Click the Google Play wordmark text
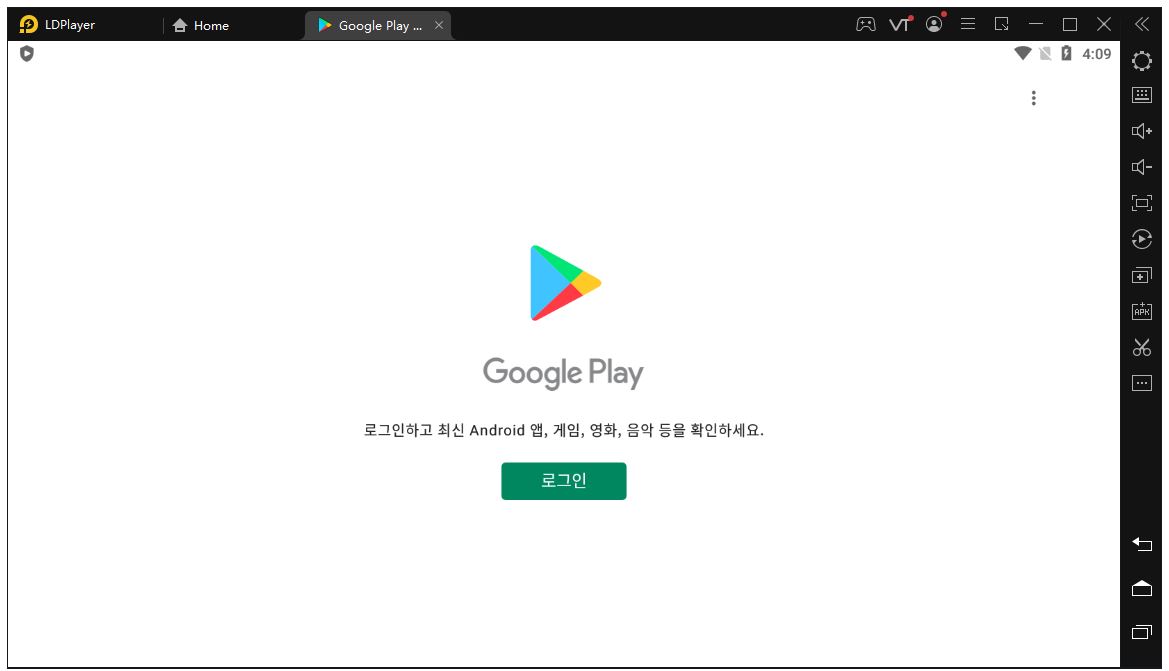The image size is (1169, 671). (563, 372)
